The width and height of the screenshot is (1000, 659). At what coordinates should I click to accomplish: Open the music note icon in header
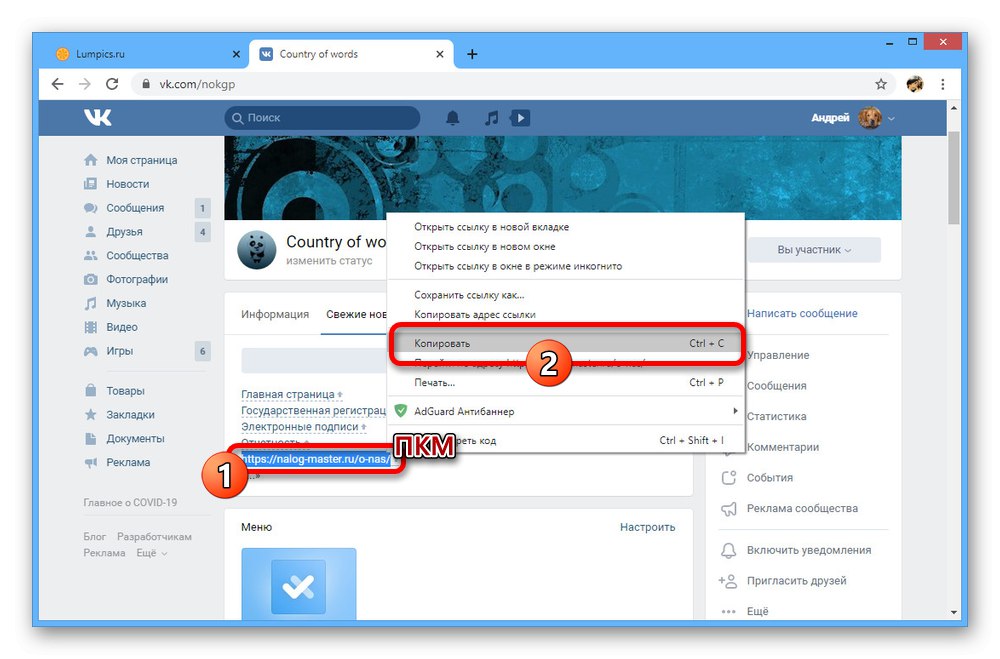click(x=491, y=118)
